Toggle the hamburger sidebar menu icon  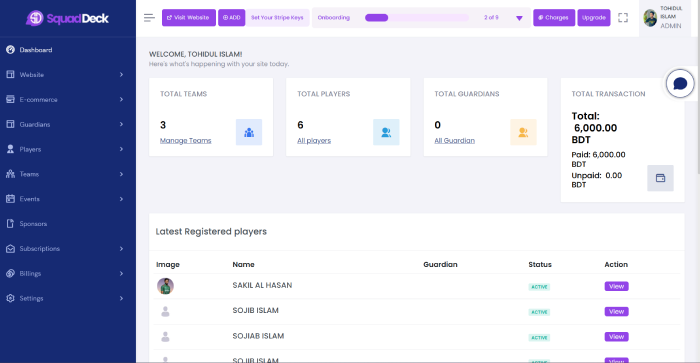149,18
